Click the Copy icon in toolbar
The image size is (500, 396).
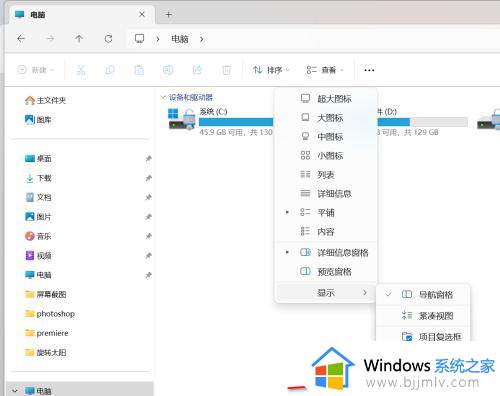click(110, 70)
